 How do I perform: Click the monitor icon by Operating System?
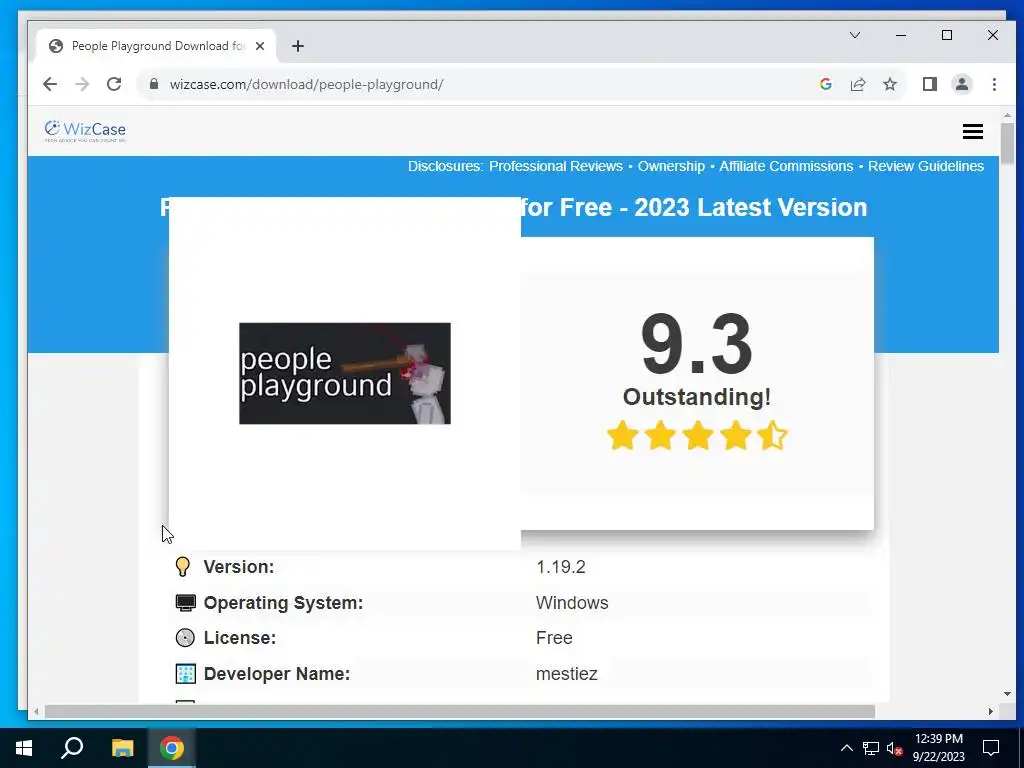click(x=185, y=603)
